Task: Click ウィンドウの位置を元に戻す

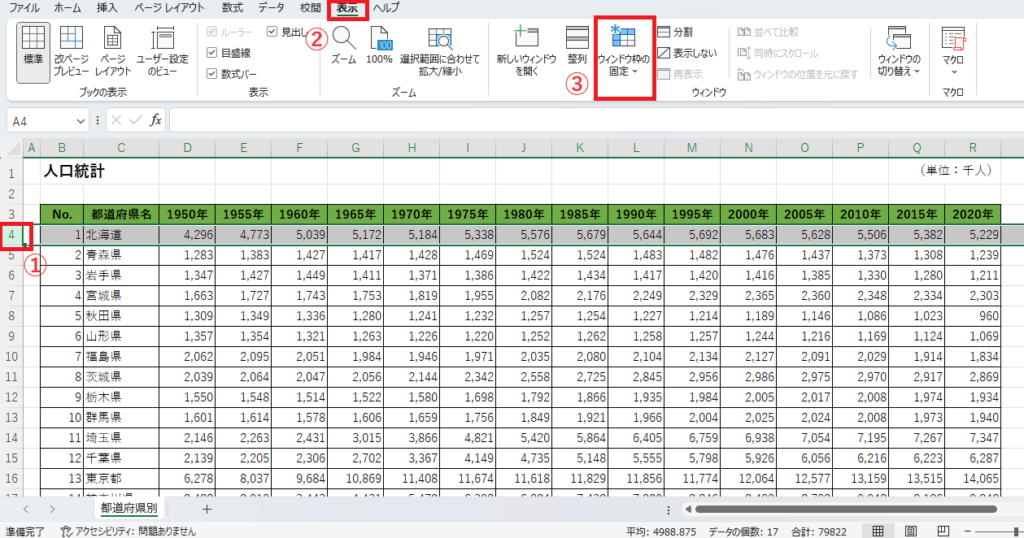Action: click(x=797, y=74)
